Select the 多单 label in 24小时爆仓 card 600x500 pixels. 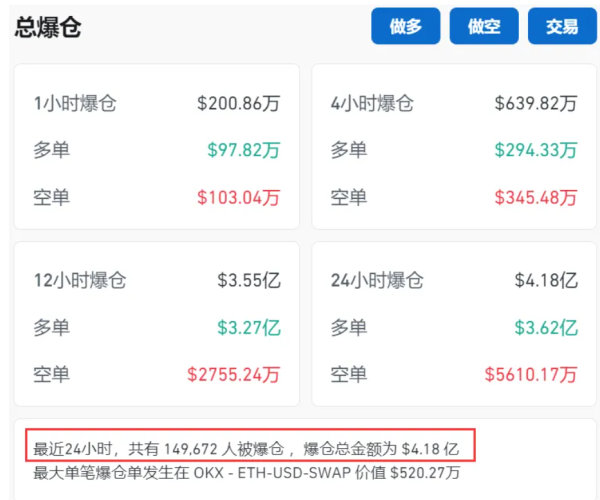[x=349, y=328]
